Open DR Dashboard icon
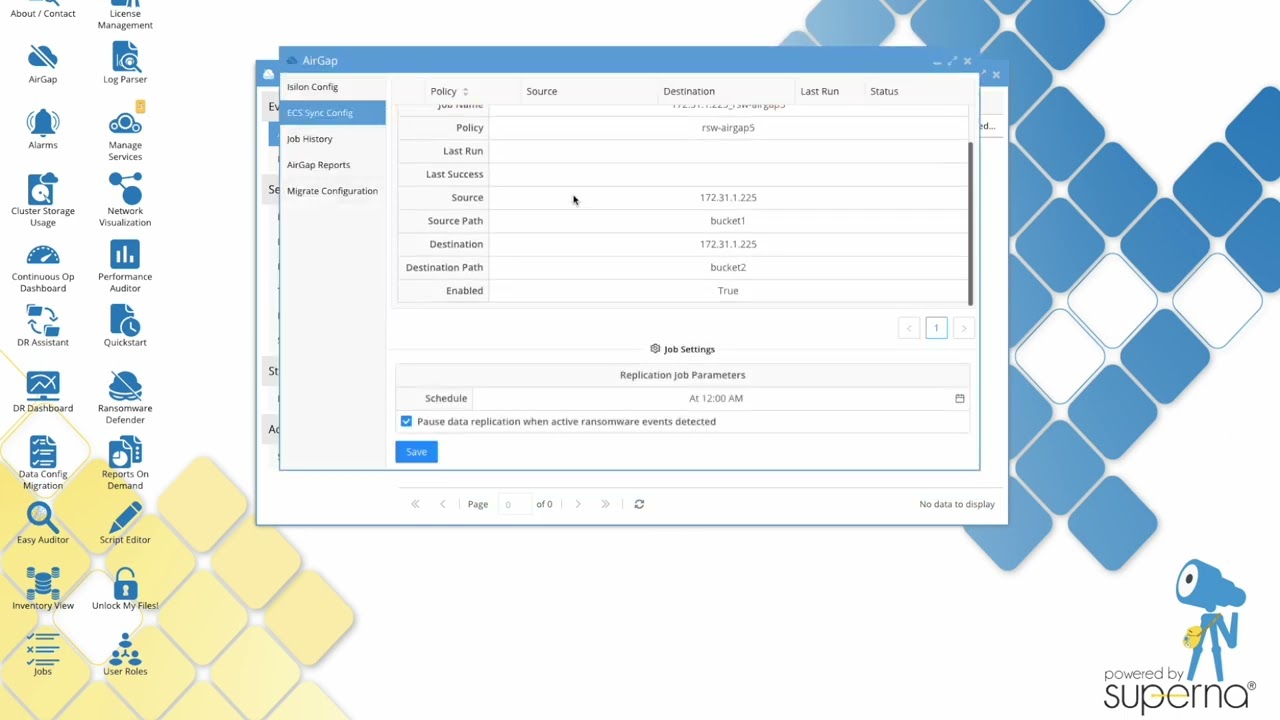1280x720 pixels. click(42, 392)
